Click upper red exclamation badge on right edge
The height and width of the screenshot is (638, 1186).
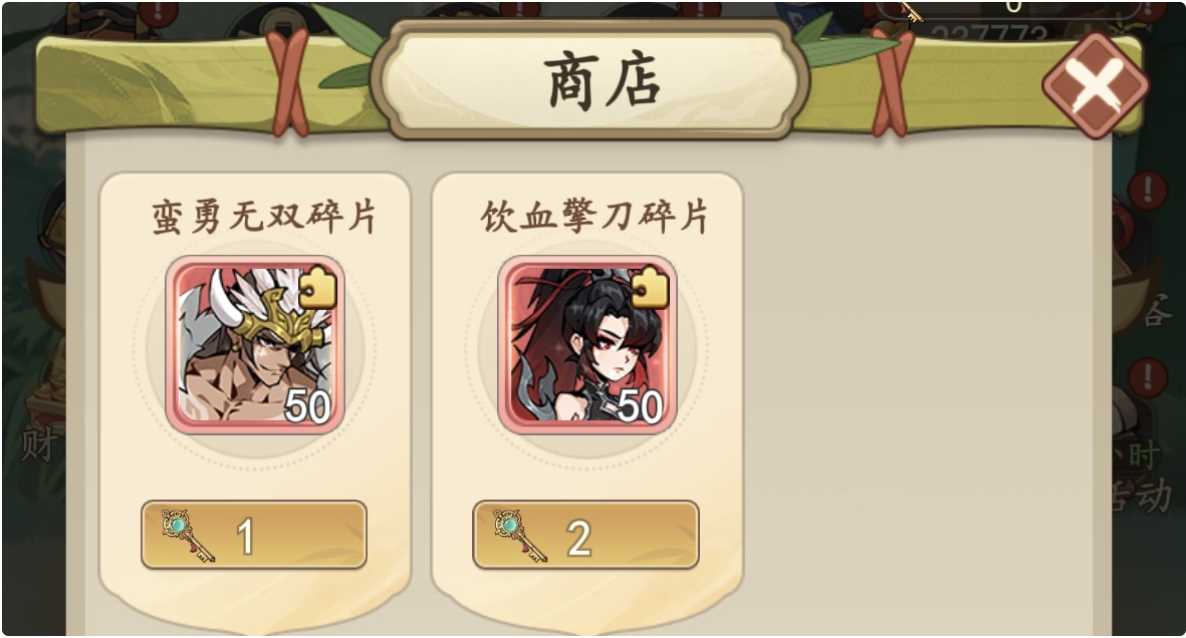click(1147, 188)
